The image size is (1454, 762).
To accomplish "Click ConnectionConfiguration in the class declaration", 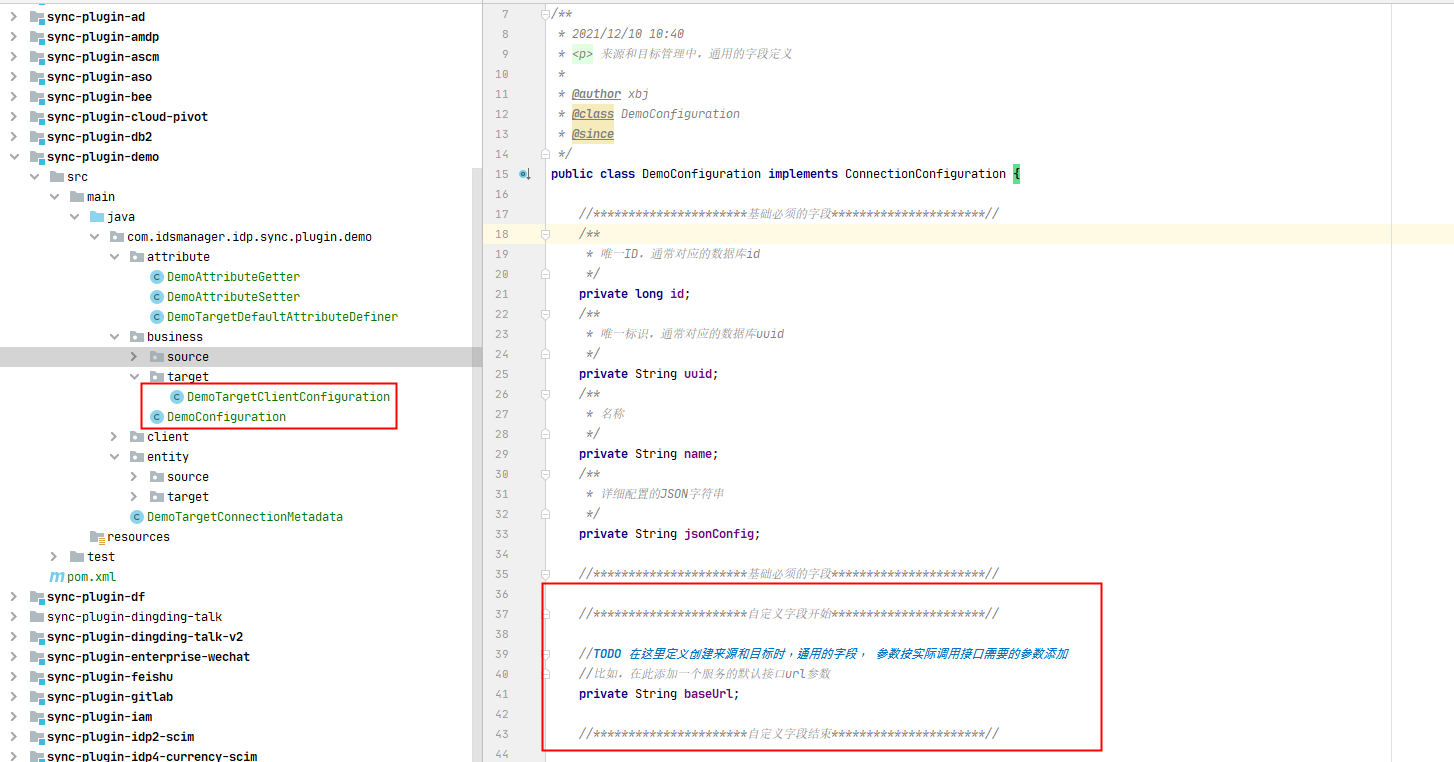I will click(x=925, y=174).
